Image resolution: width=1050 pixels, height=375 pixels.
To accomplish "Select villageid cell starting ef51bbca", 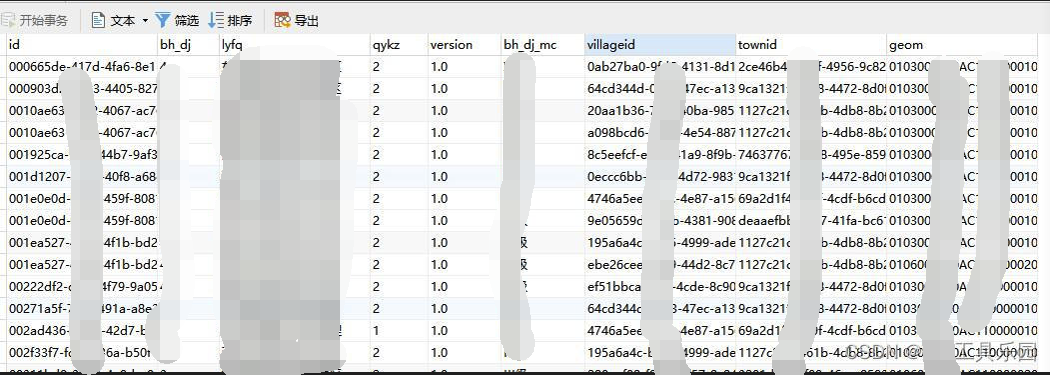I will click(x=660, y=287).
